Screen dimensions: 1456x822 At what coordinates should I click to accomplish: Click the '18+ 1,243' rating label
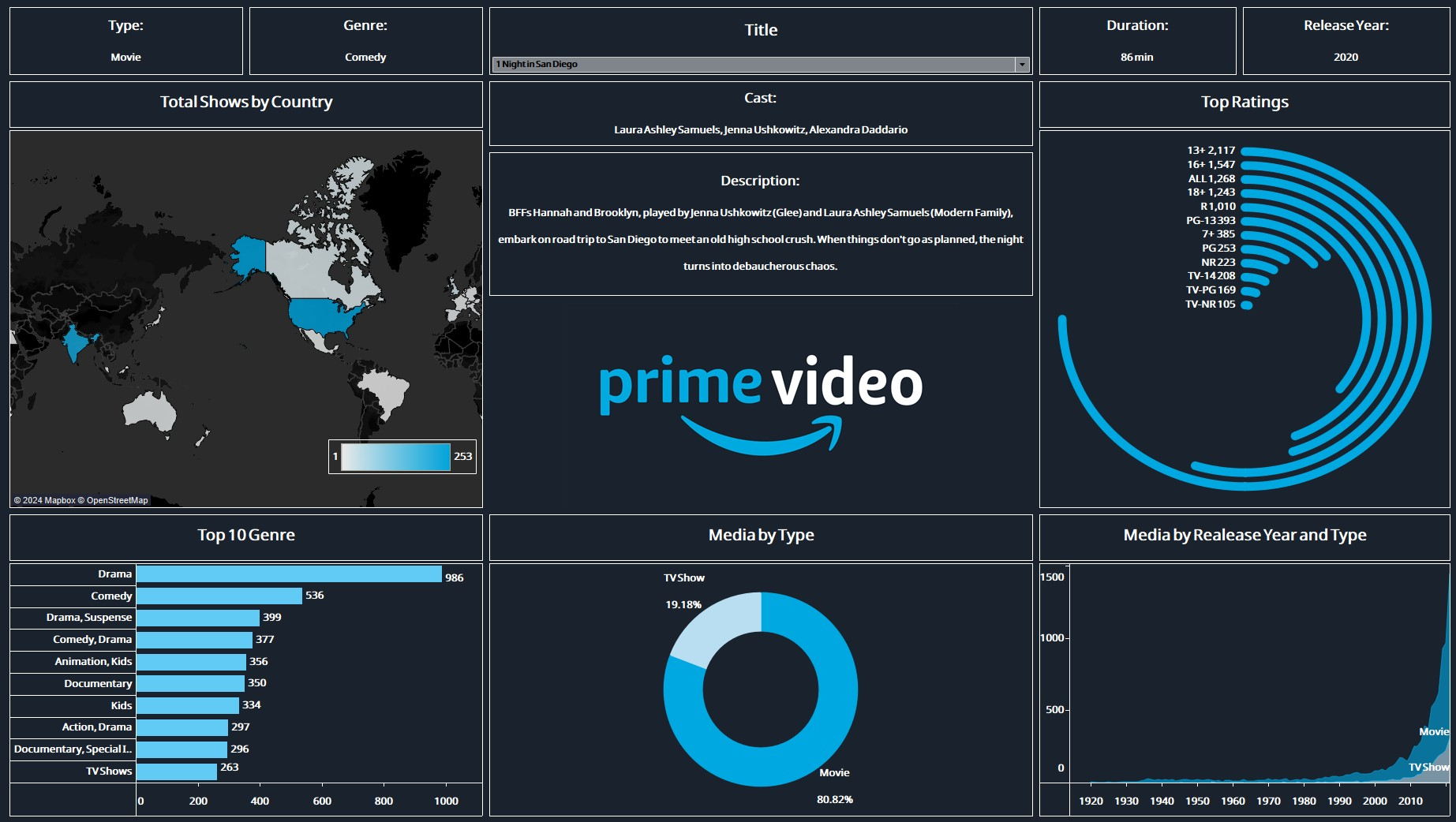(x=1211, y=192)
